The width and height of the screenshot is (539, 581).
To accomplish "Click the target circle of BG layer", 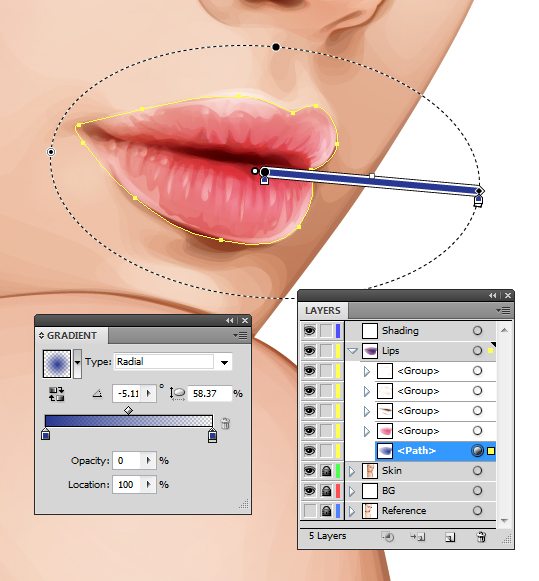I will point(477,491).
